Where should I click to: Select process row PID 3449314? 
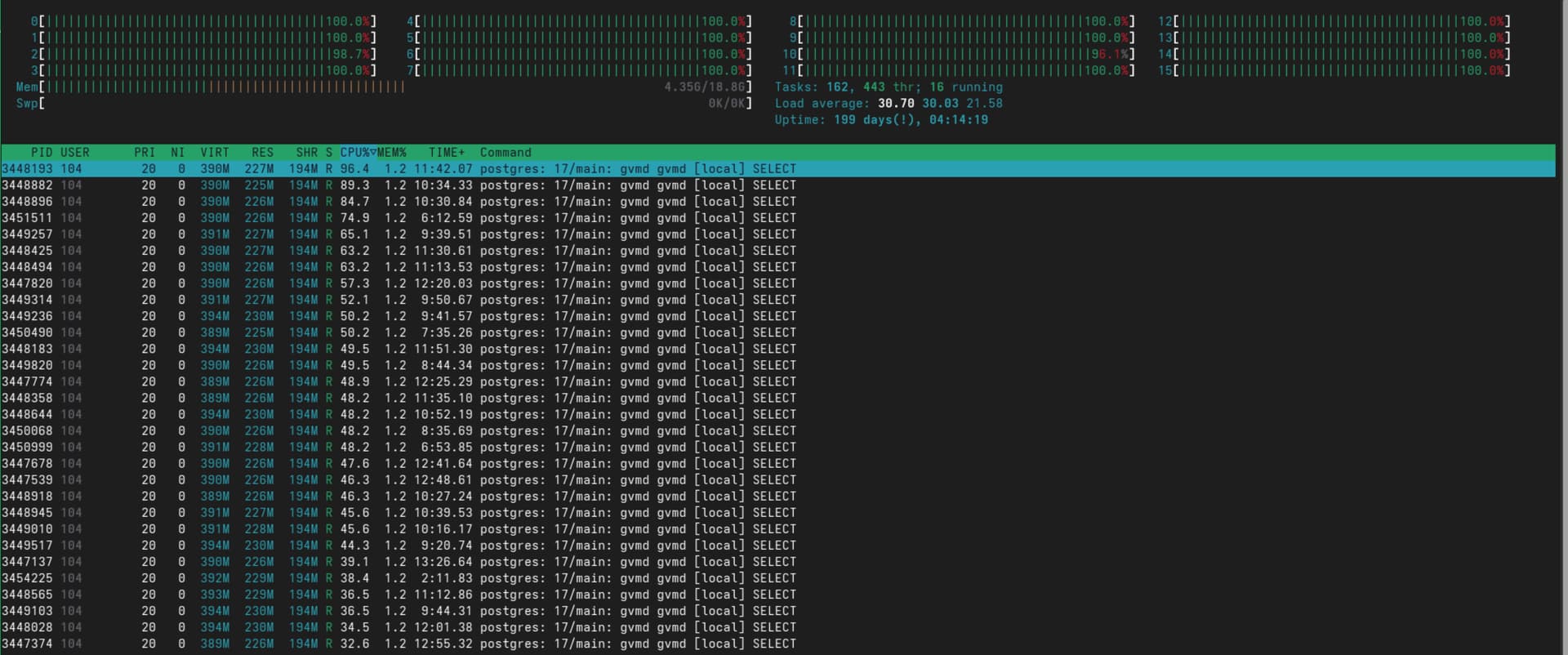[777, 300]
